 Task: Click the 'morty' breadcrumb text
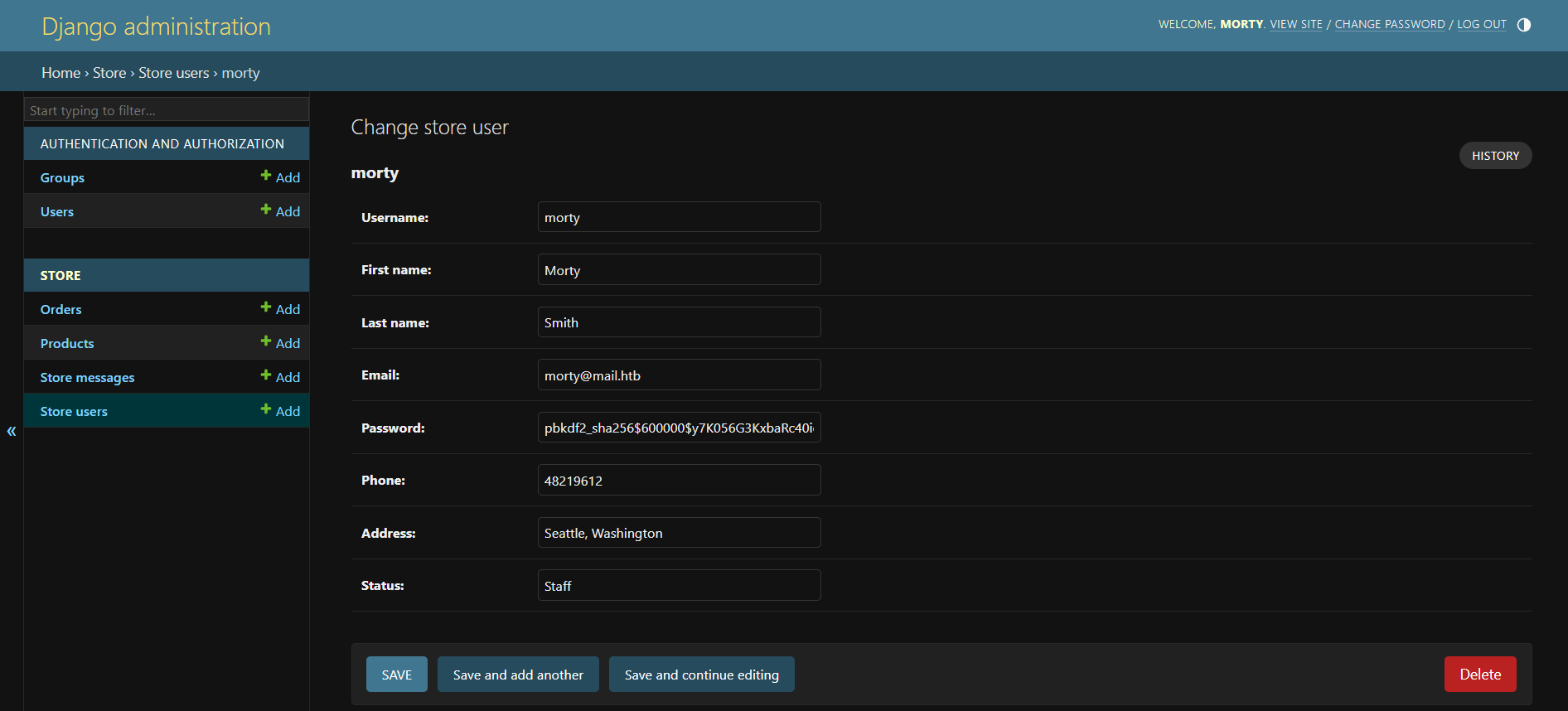[x=241, y=73]
